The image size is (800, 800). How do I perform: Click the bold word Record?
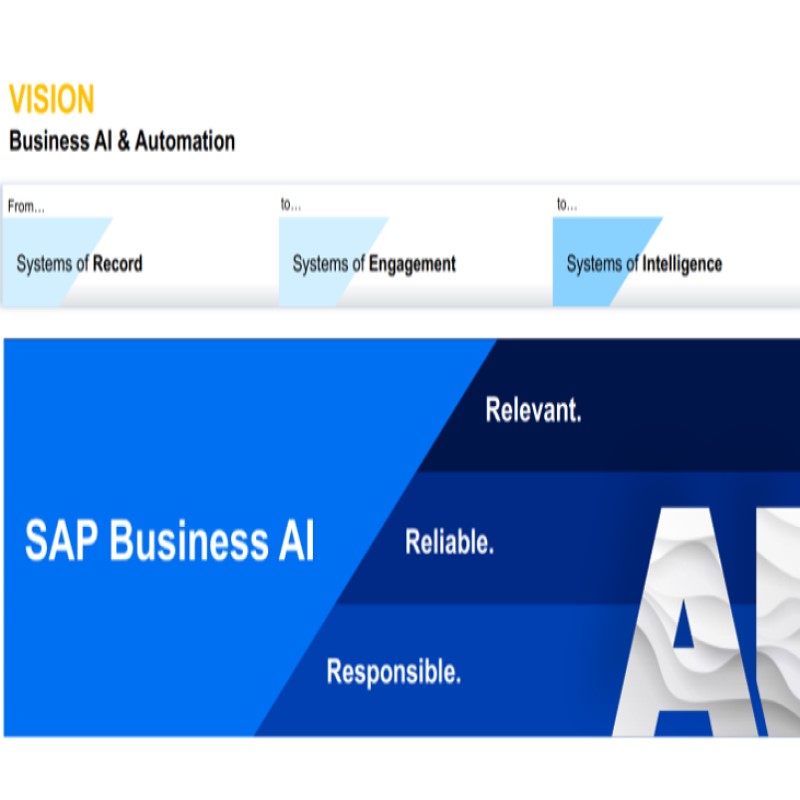coord(117,264)
